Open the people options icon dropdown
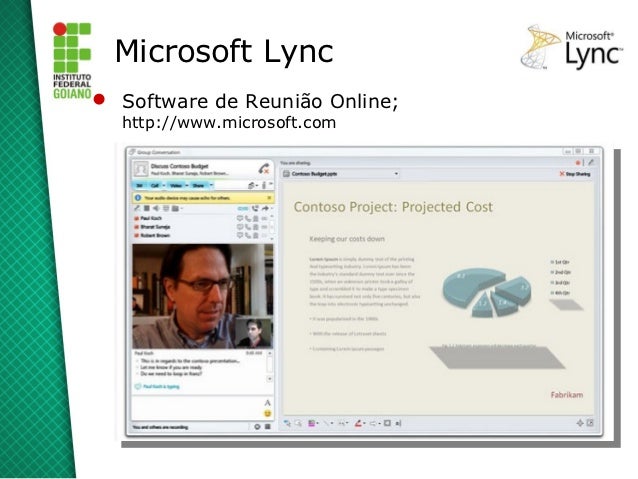 coord(253,186)
